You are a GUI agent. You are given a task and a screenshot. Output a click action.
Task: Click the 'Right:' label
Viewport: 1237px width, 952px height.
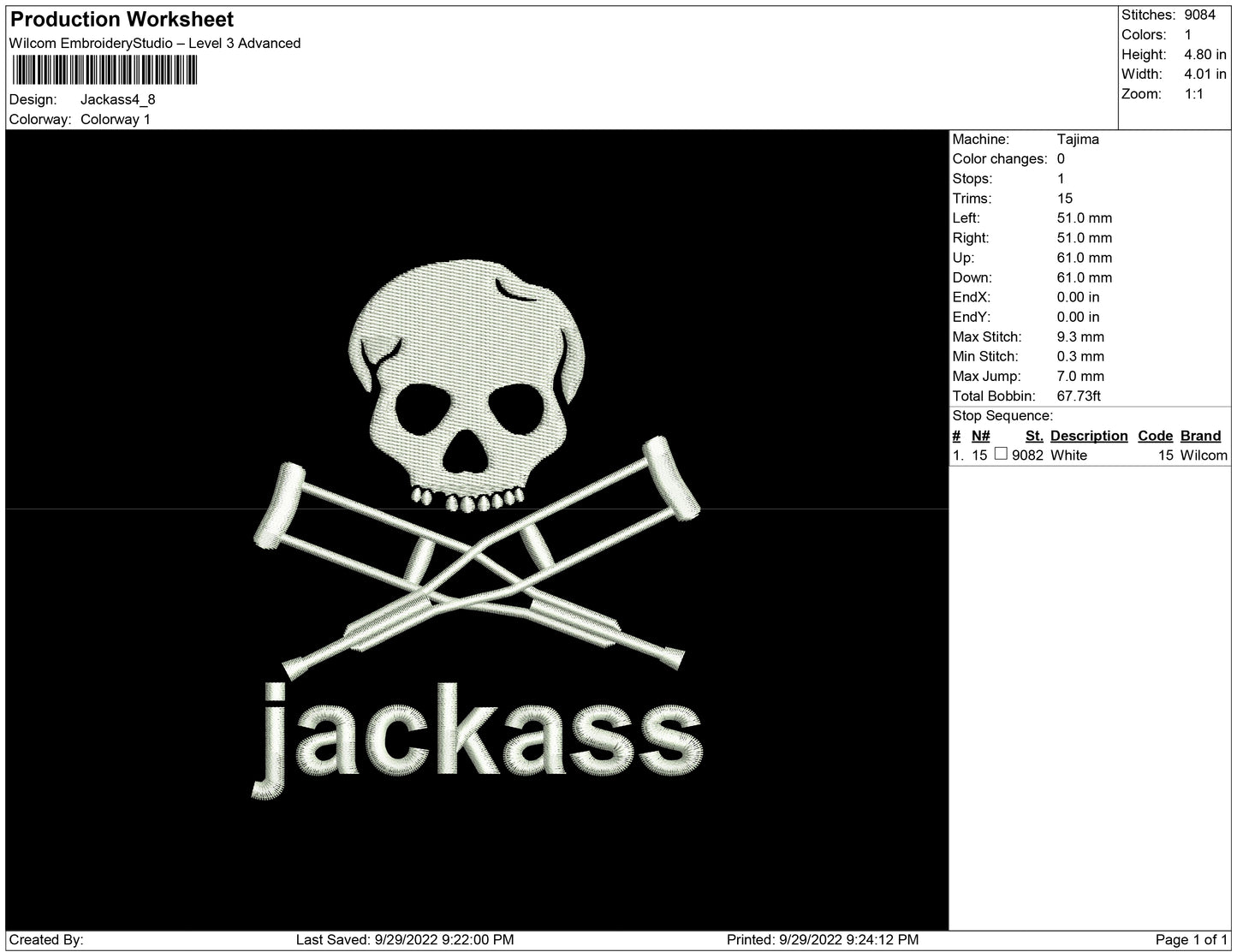pos(971,237)
